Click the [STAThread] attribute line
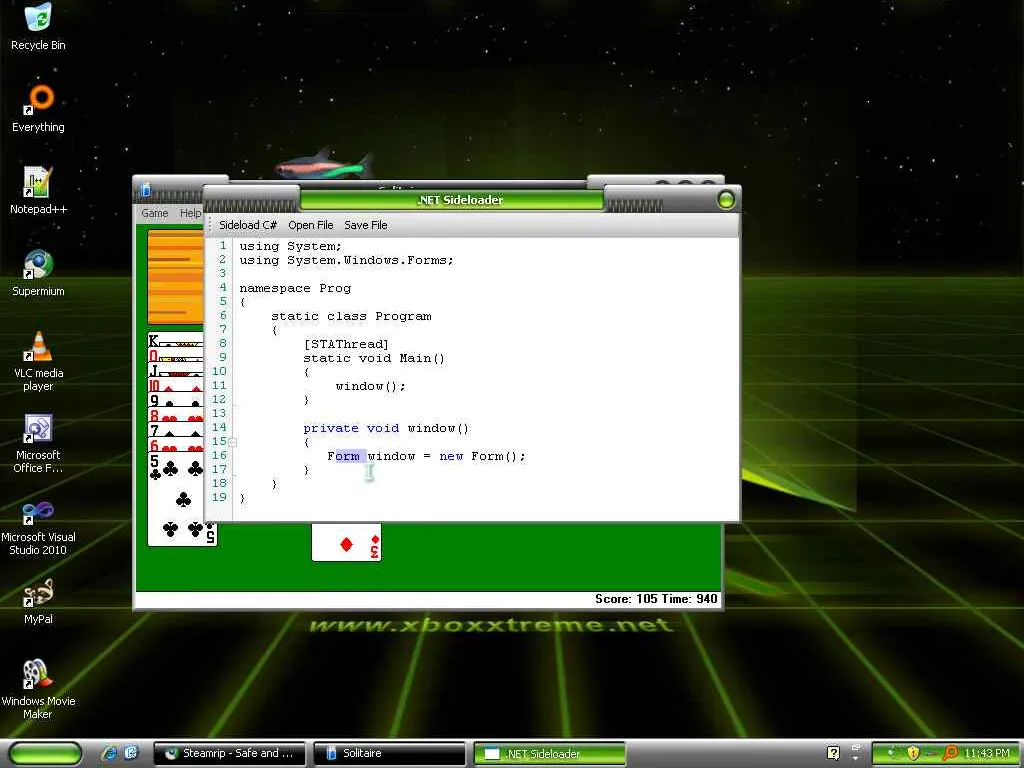1024x768 pixels. (x=346, y=344)
